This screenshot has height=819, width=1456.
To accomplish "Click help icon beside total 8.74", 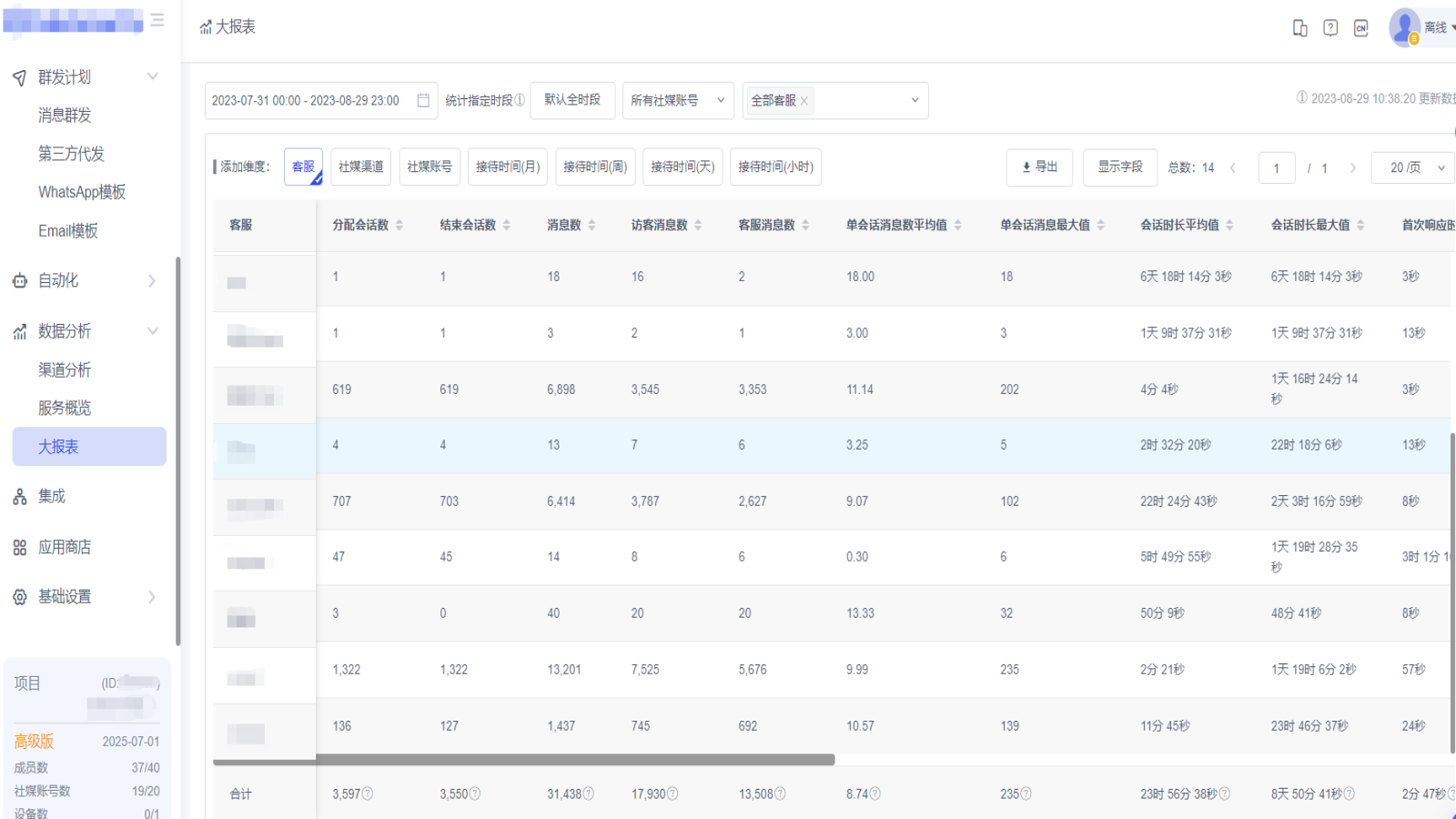I will pos(875,794).
